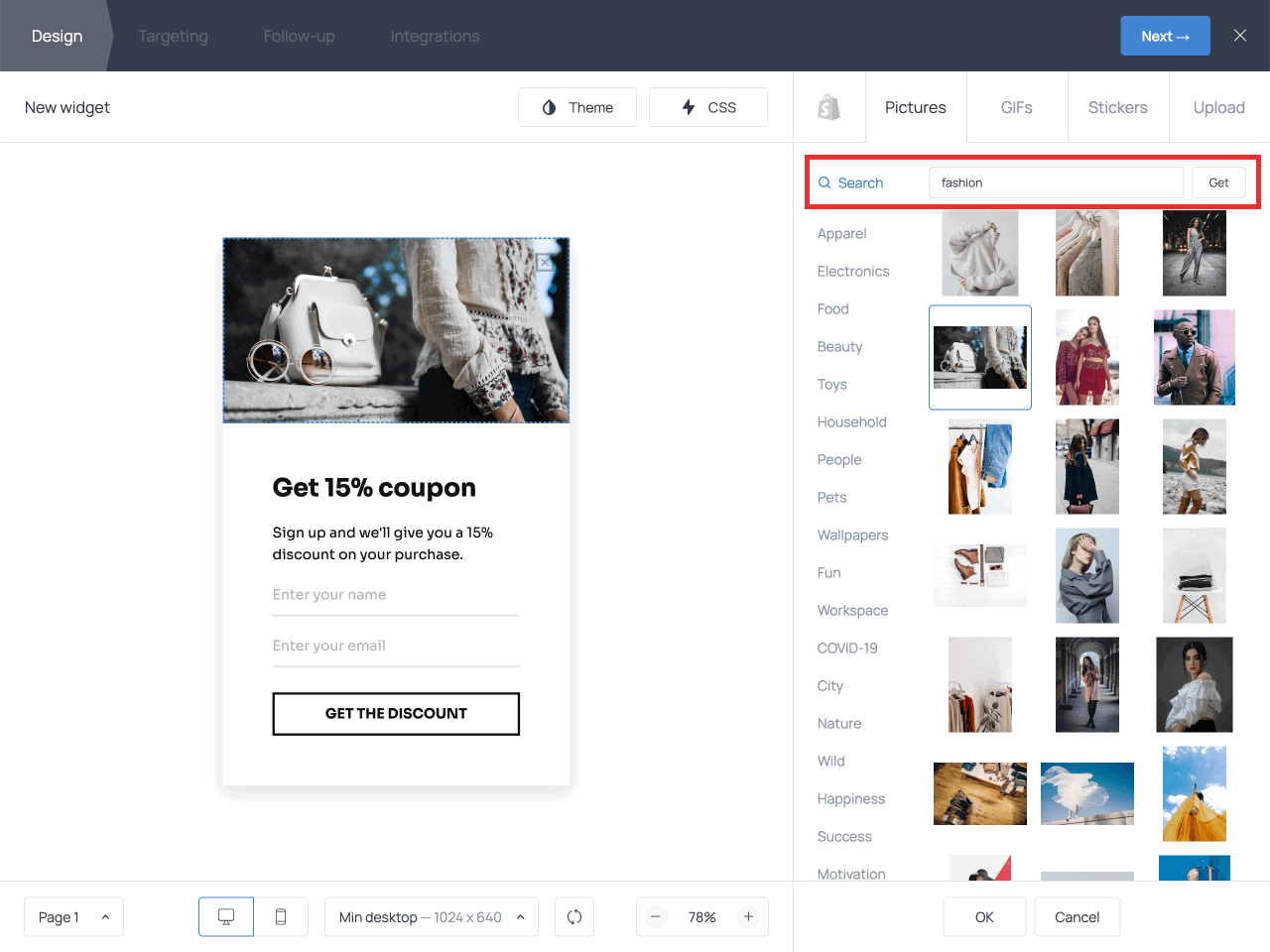This screenshot has height=952, width=1270.
Task: Switch to the Targeting tab
Action: (x=173, y=36)
